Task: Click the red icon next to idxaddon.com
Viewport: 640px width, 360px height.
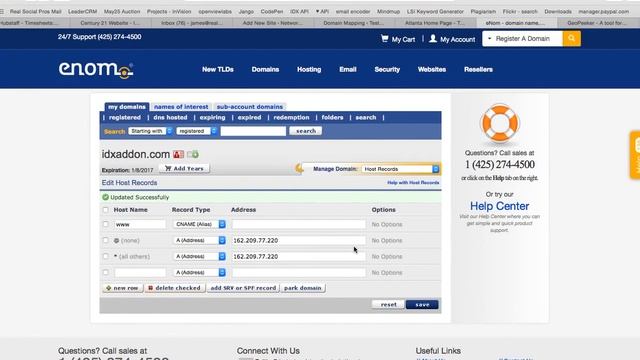Action: (x=178, y=154)
